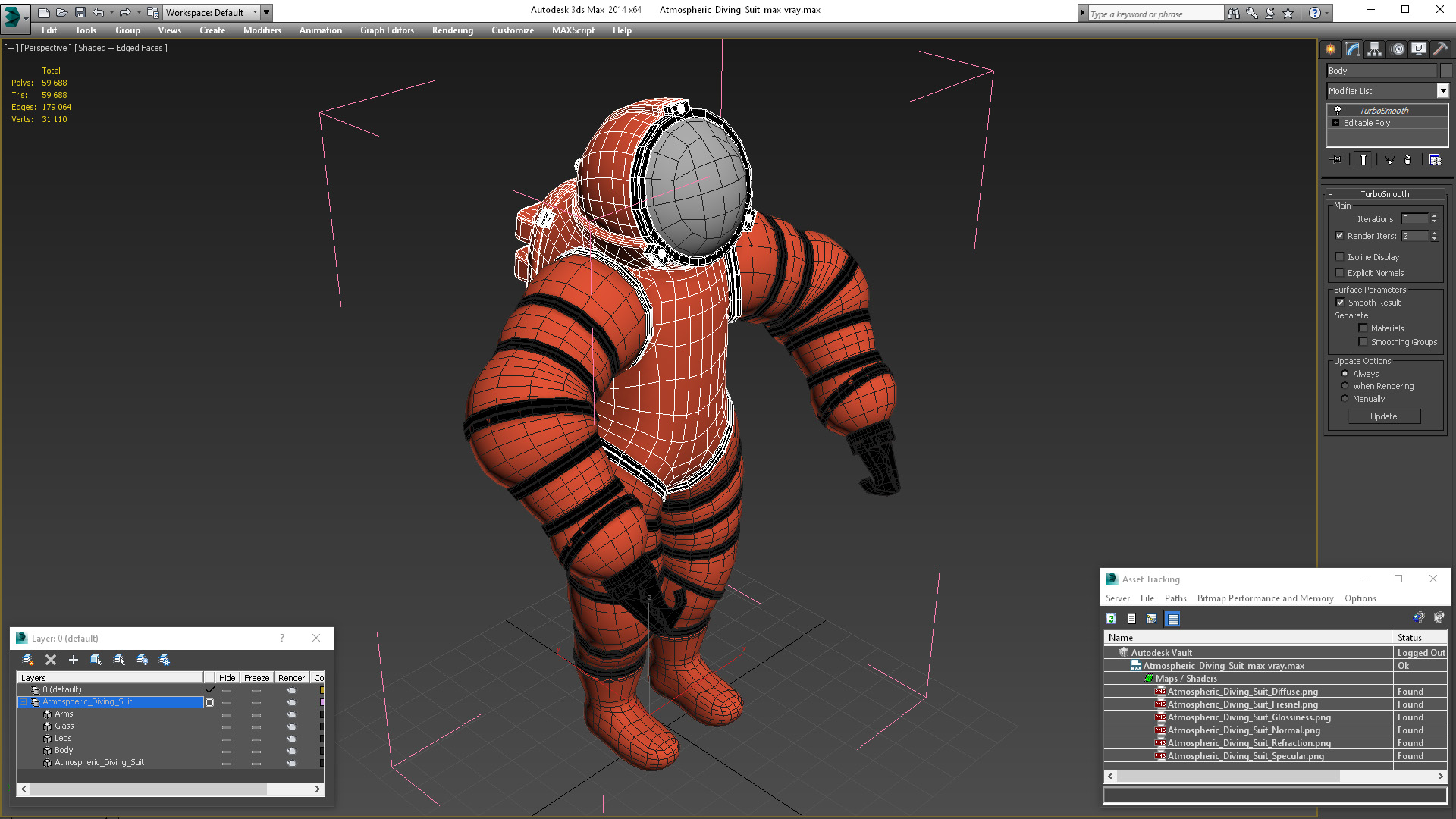Click Shaded + Edged Faces viewport label
This screenshot has width=1456, height=819.
(x=121, y=48)
